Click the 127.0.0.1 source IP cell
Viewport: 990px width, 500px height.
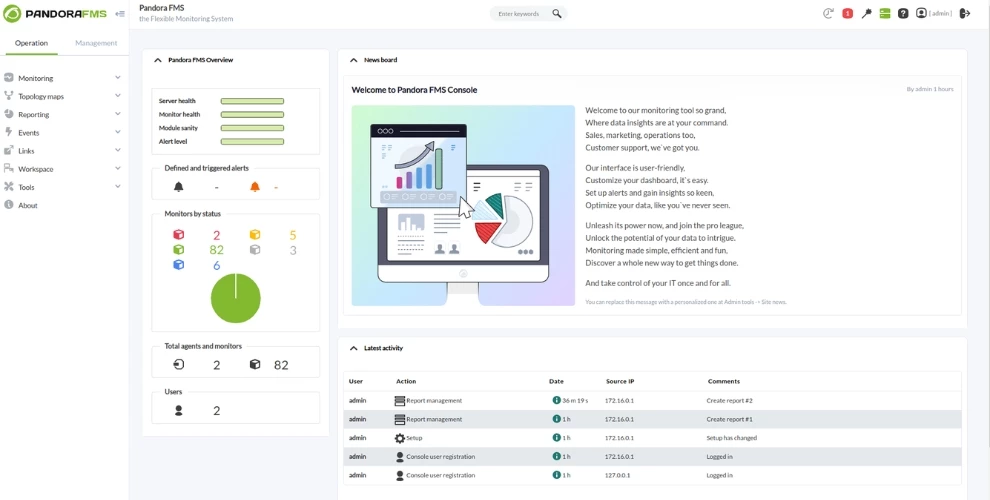(x=619, y=475)
